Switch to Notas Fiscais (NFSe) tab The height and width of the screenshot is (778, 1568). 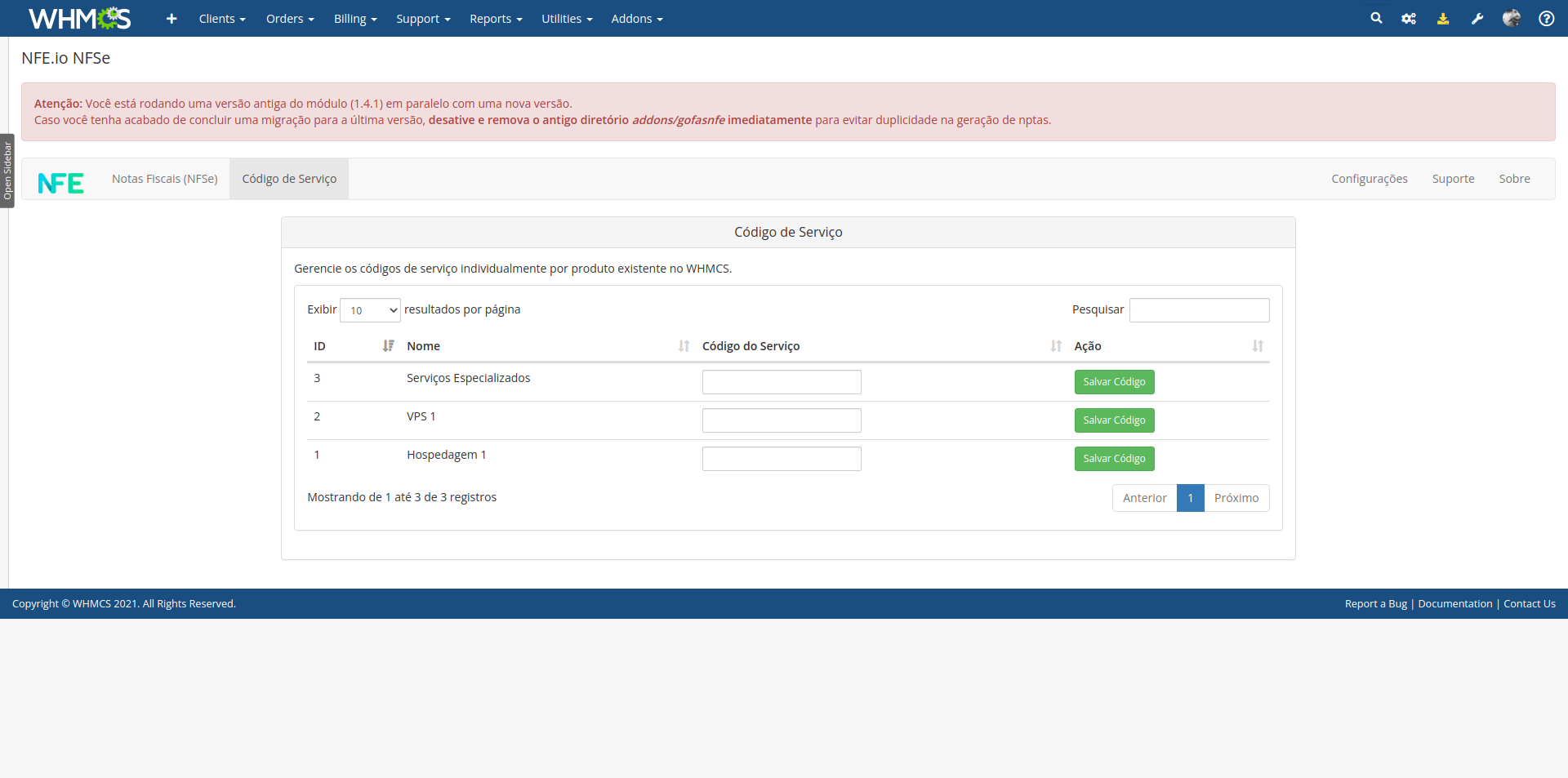(165, 179)
